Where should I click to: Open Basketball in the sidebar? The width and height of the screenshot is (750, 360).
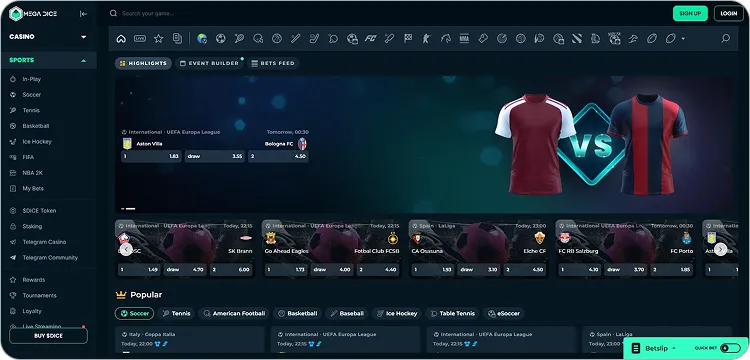click(x=36, y=126)
